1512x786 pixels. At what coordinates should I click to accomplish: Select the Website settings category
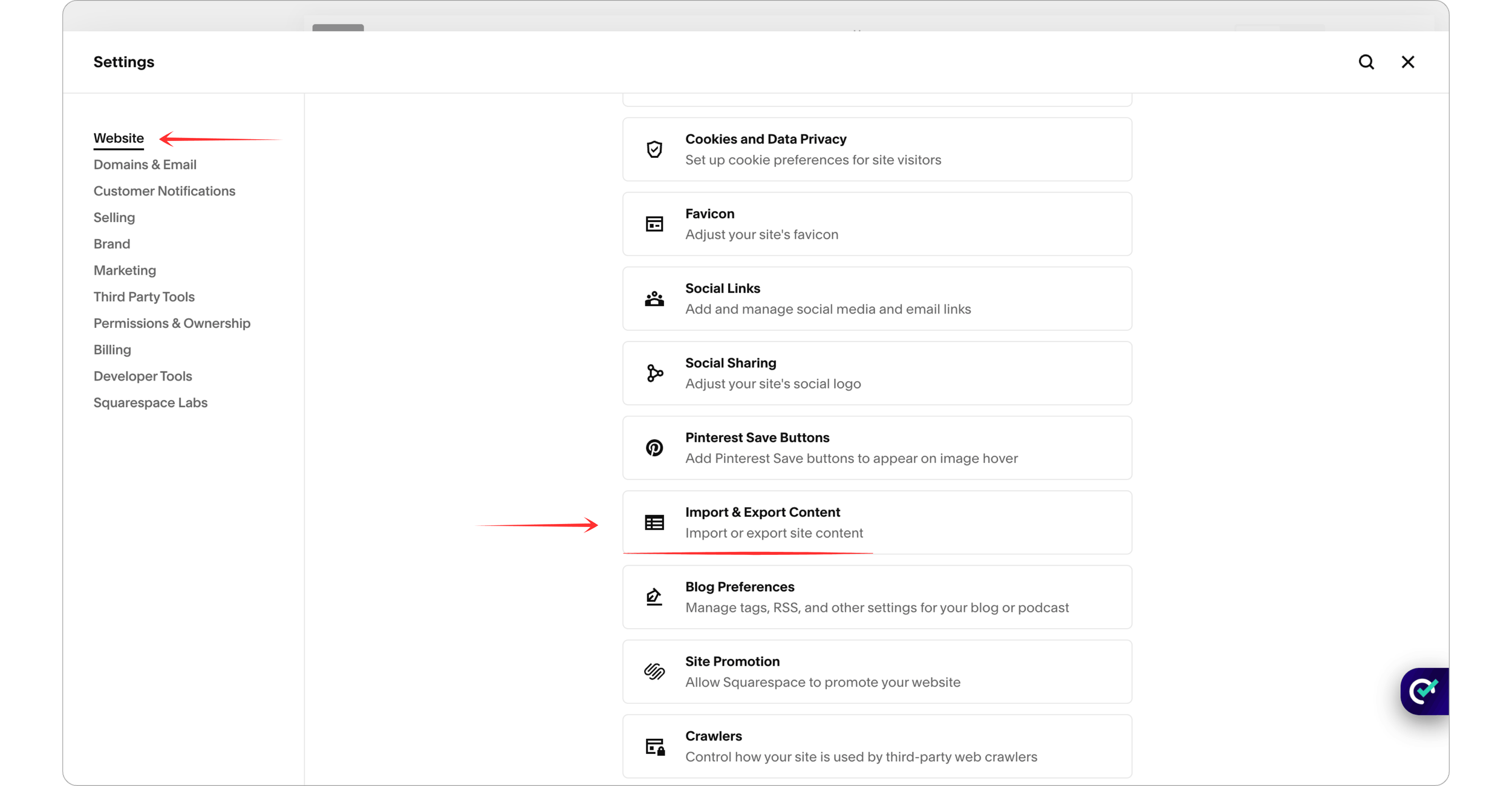click(x=119, y=138)
